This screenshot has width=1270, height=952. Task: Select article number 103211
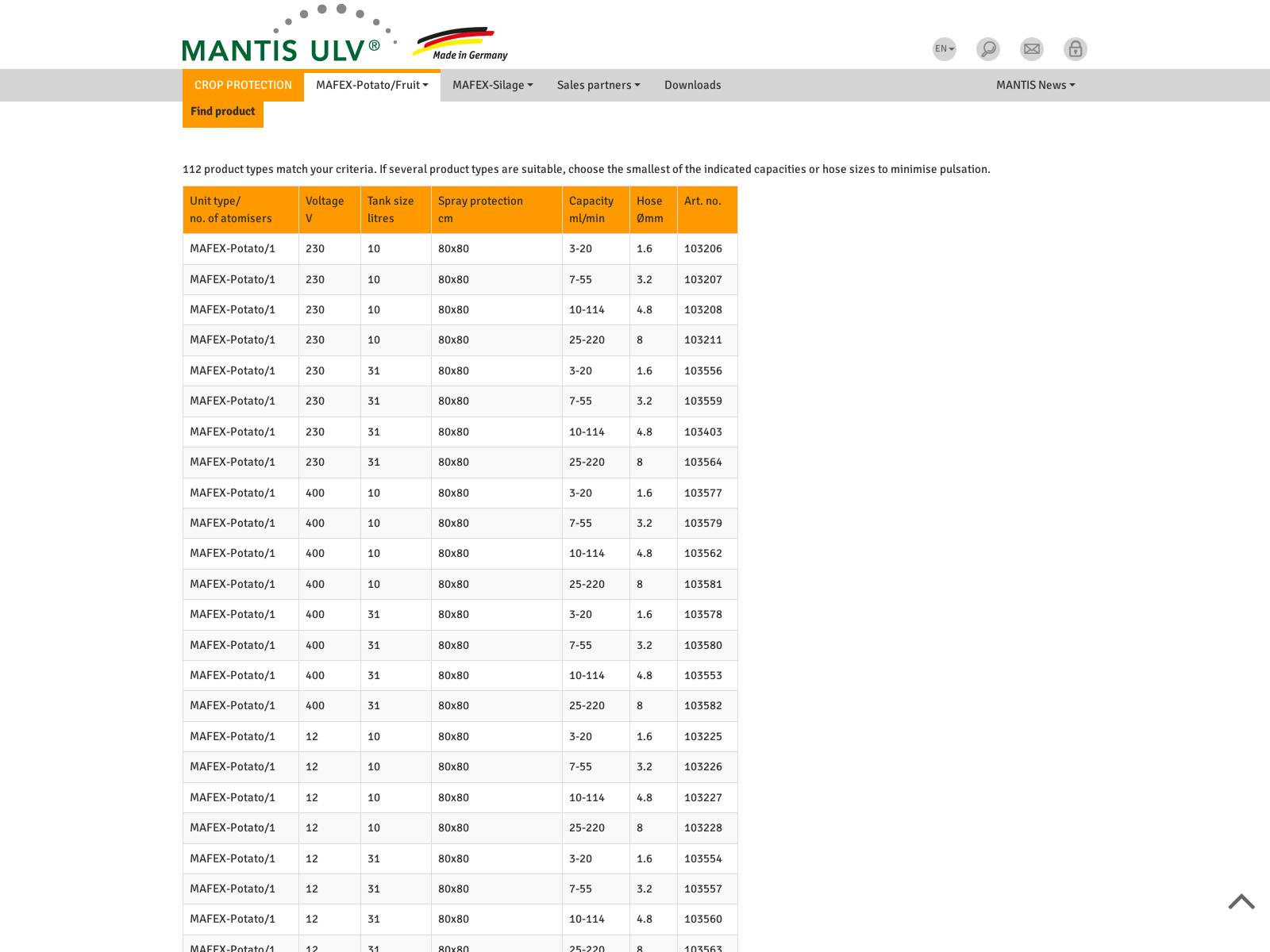(x=703, y=340)
